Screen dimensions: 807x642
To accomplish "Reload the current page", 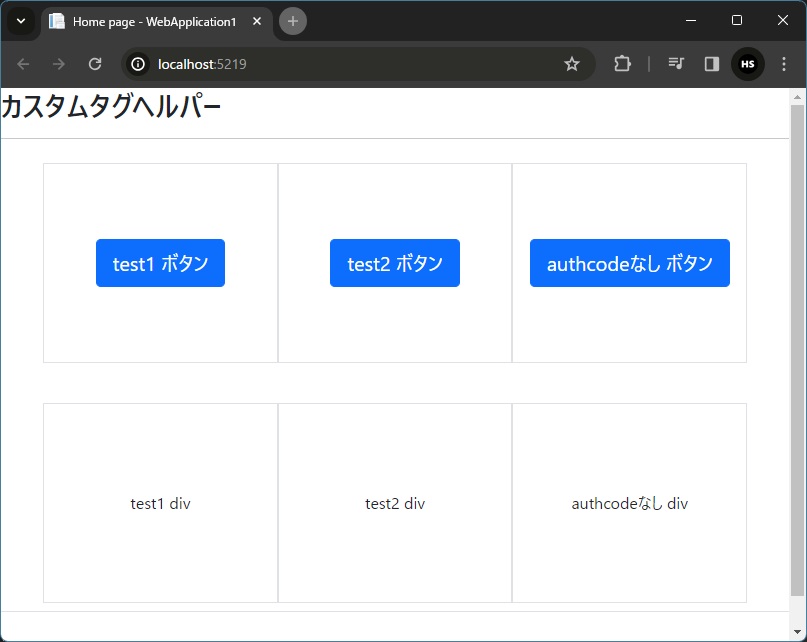I will click(95, 64).
